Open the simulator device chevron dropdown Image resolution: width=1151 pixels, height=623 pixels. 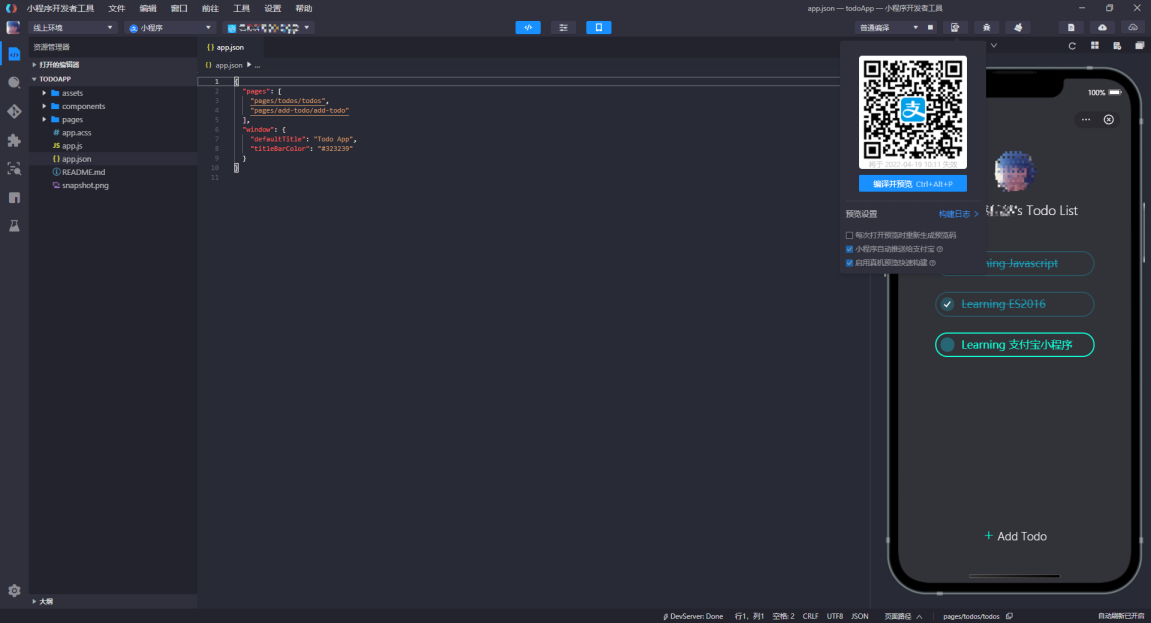pos(994,45)
